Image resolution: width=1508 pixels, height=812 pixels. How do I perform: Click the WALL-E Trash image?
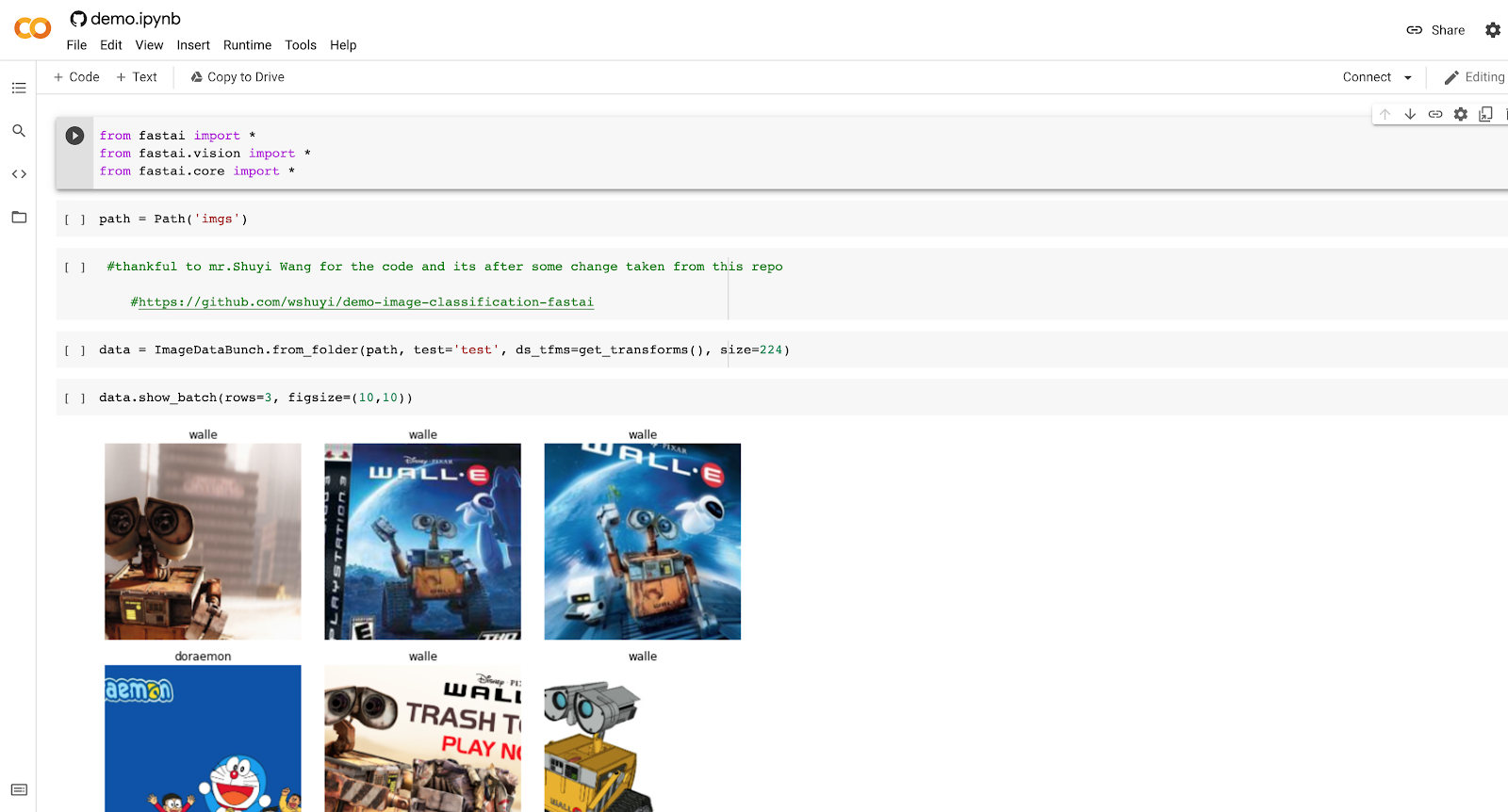[x=422, y=739]
